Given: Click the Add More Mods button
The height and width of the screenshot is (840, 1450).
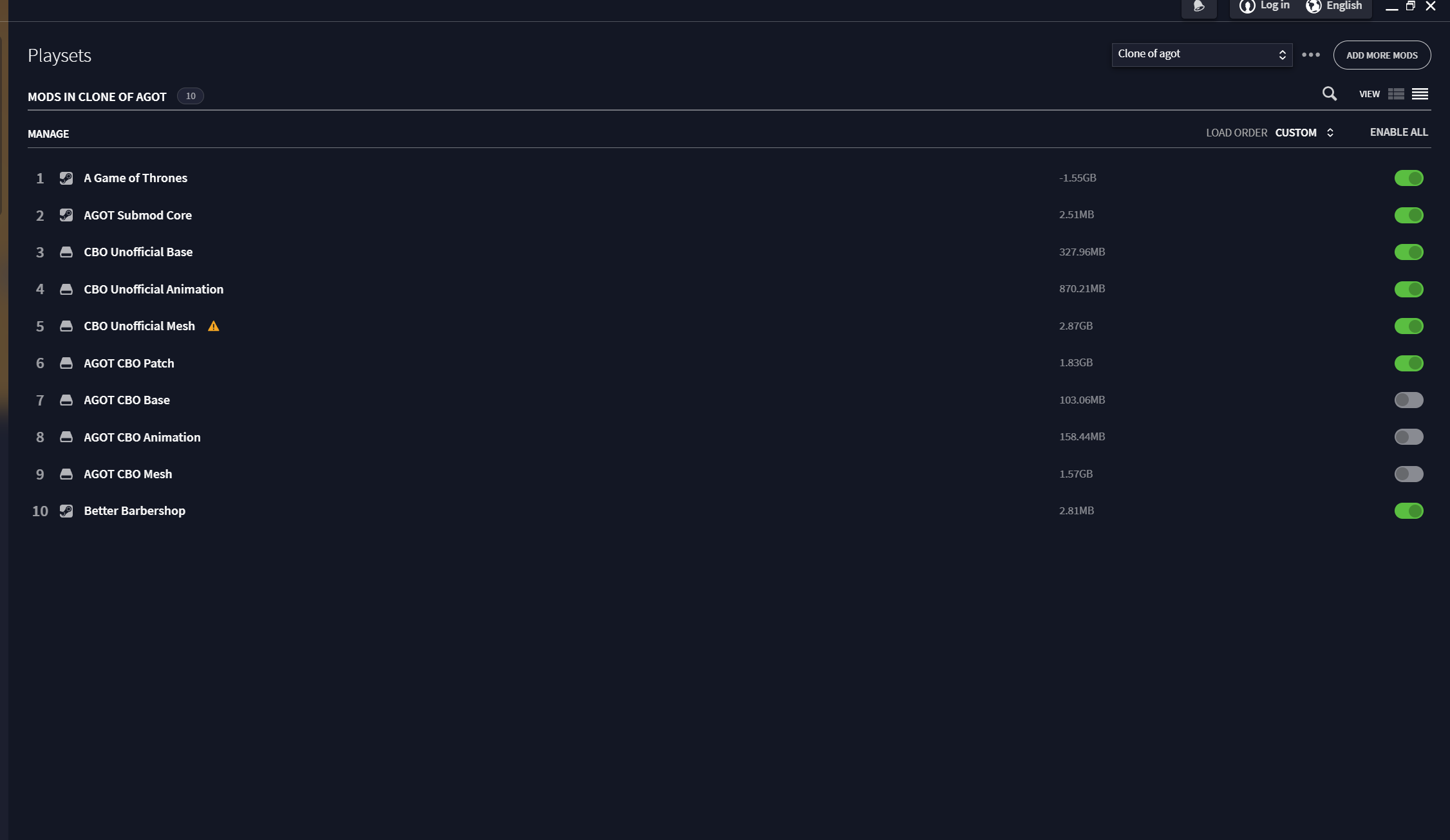Looking at the screenshot, I should point(1382,55).
